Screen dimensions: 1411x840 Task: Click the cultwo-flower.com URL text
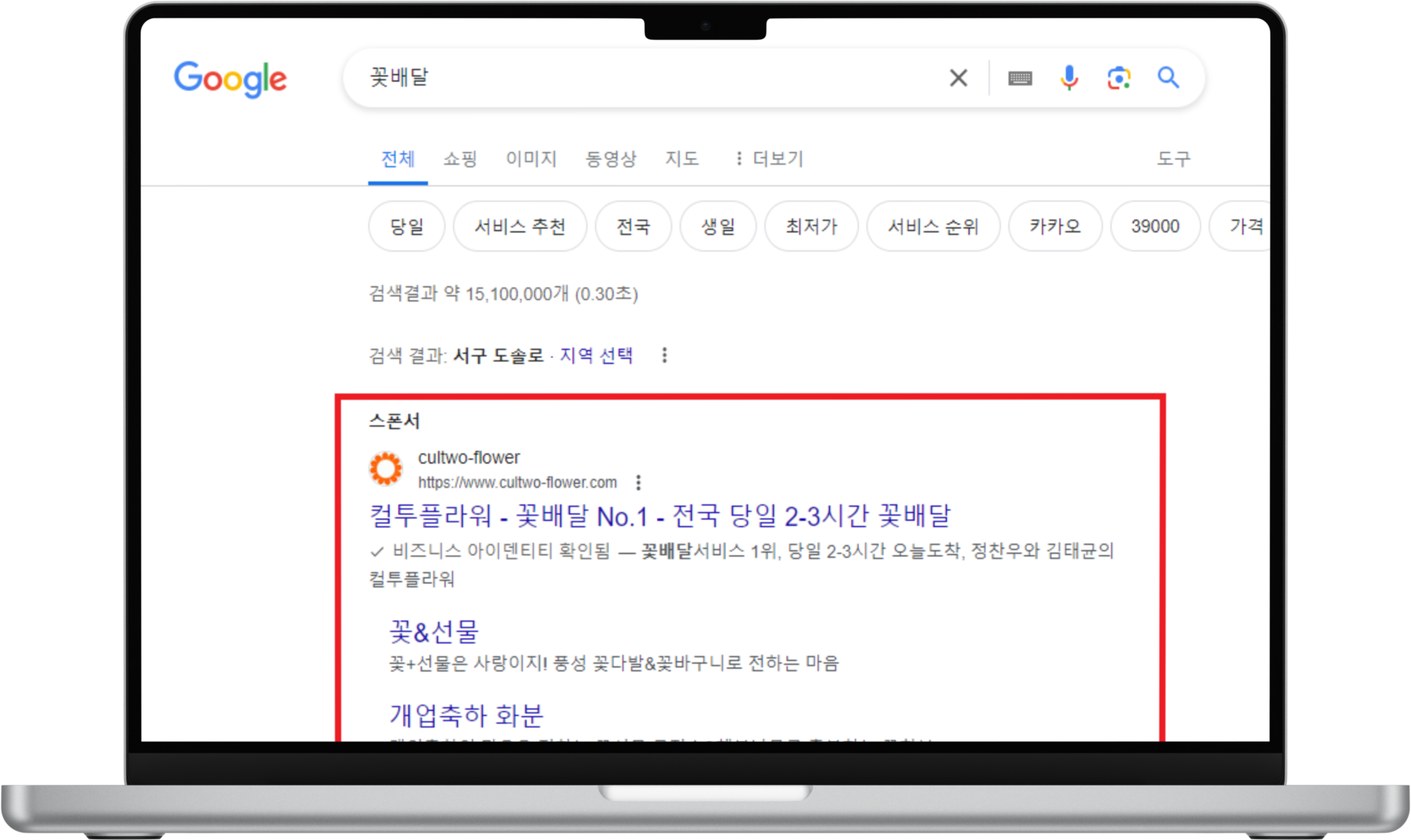pyautogui.click(x=517, y=483)
